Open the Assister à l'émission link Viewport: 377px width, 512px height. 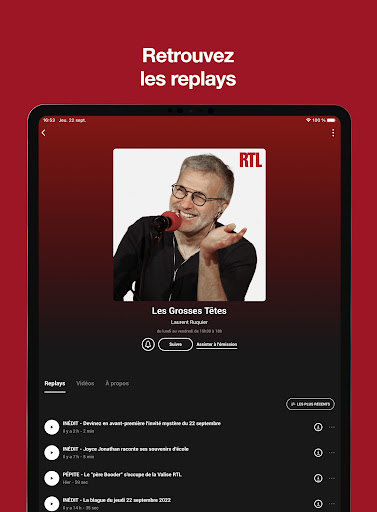[x=217, y=344]
